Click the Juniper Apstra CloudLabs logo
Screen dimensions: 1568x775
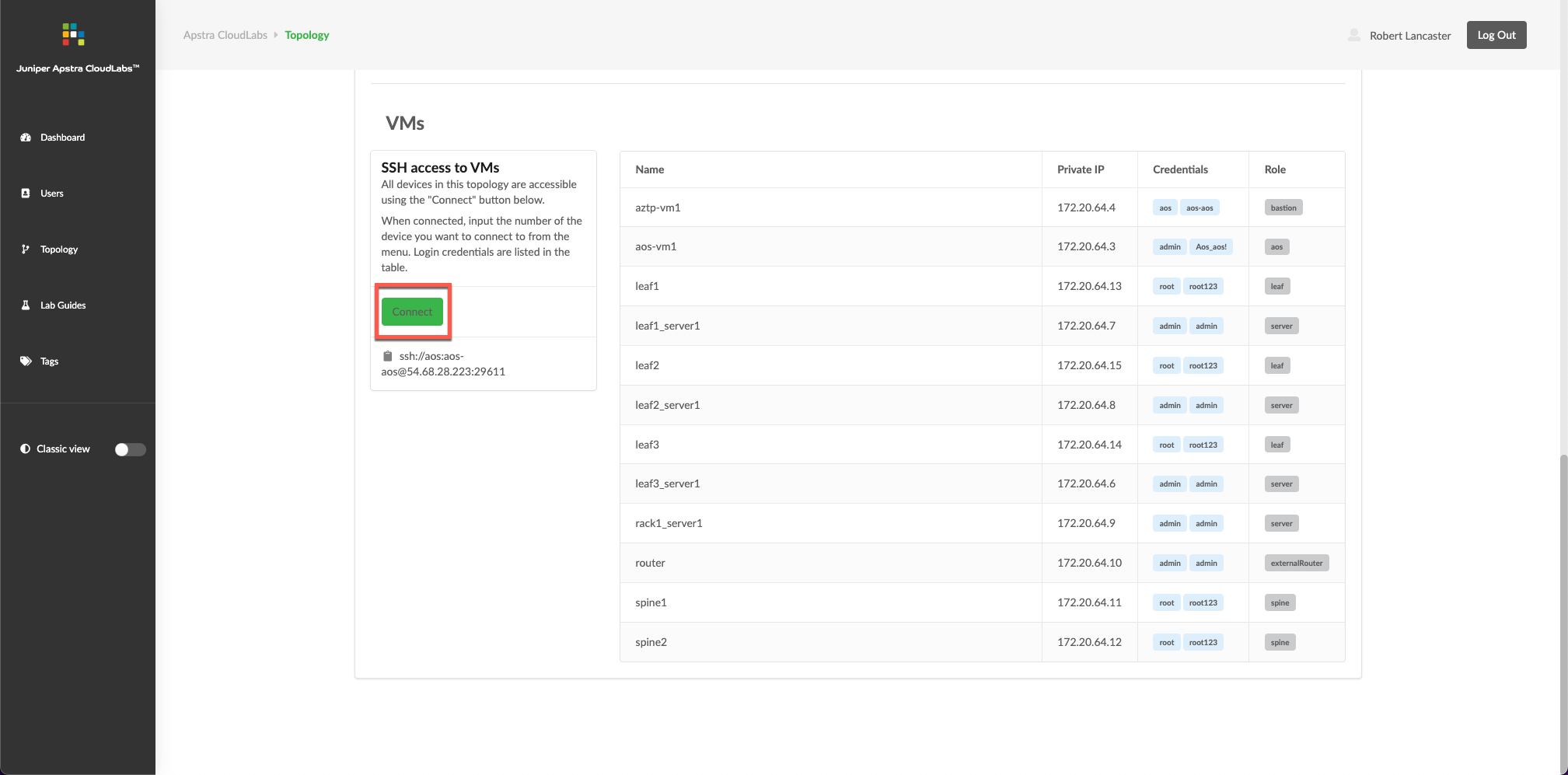(74, 34)
